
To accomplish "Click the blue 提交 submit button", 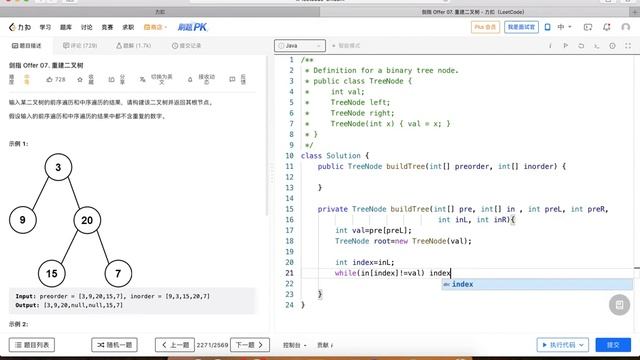I will 613,345.
